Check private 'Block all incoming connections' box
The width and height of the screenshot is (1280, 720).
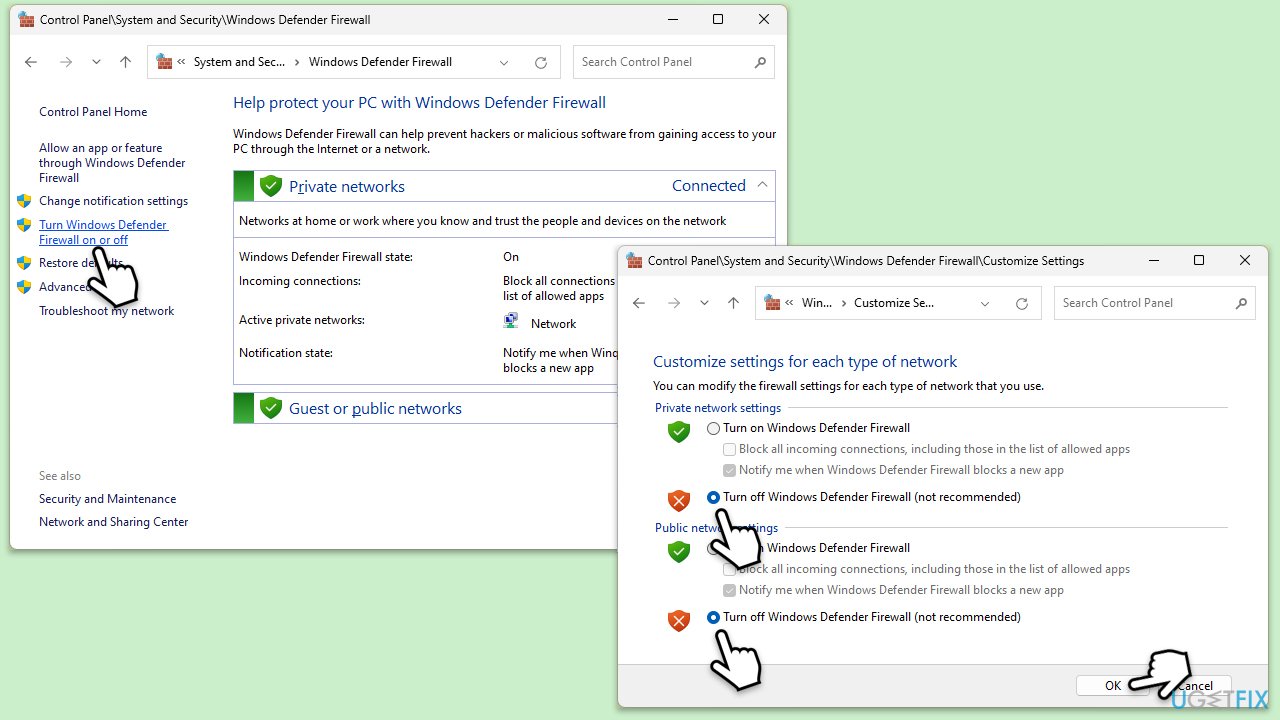click(x=730, y=450)
